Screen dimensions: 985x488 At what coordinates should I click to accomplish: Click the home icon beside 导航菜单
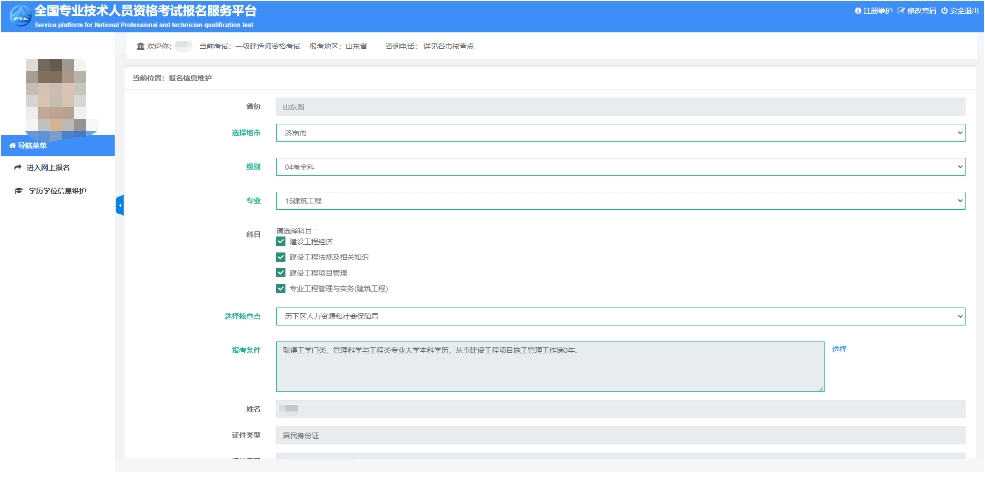12,146
